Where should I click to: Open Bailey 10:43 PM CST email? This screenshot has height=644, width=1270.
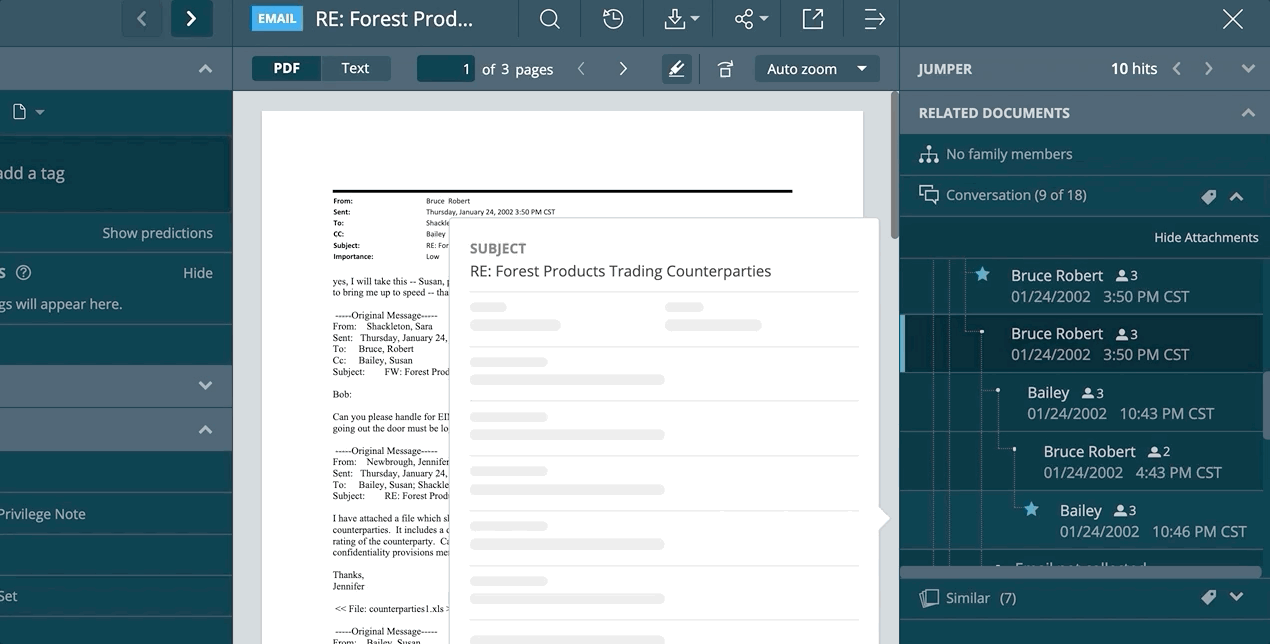coord(1080,403)
